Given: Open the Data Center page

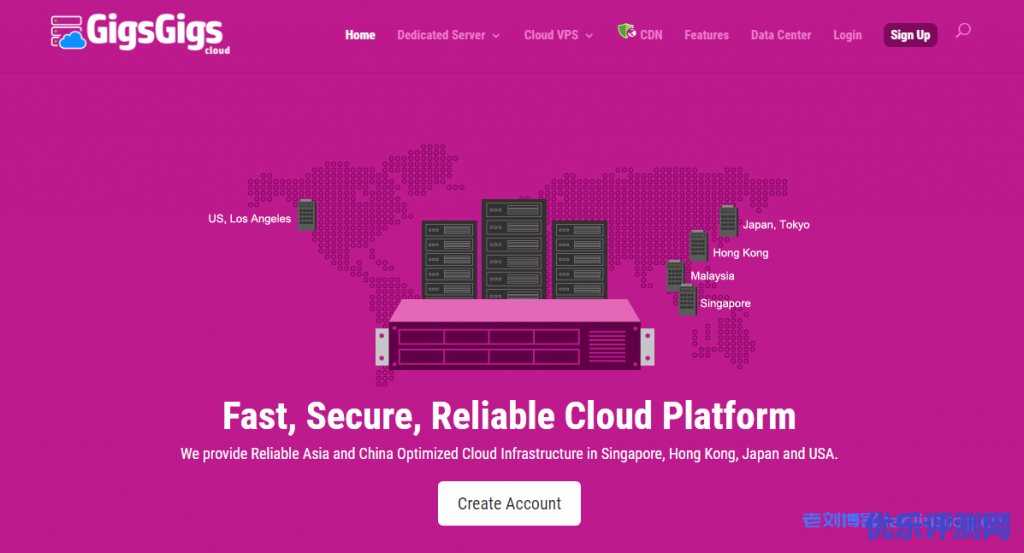Looking at the screenshot, I should click(780, 35).
